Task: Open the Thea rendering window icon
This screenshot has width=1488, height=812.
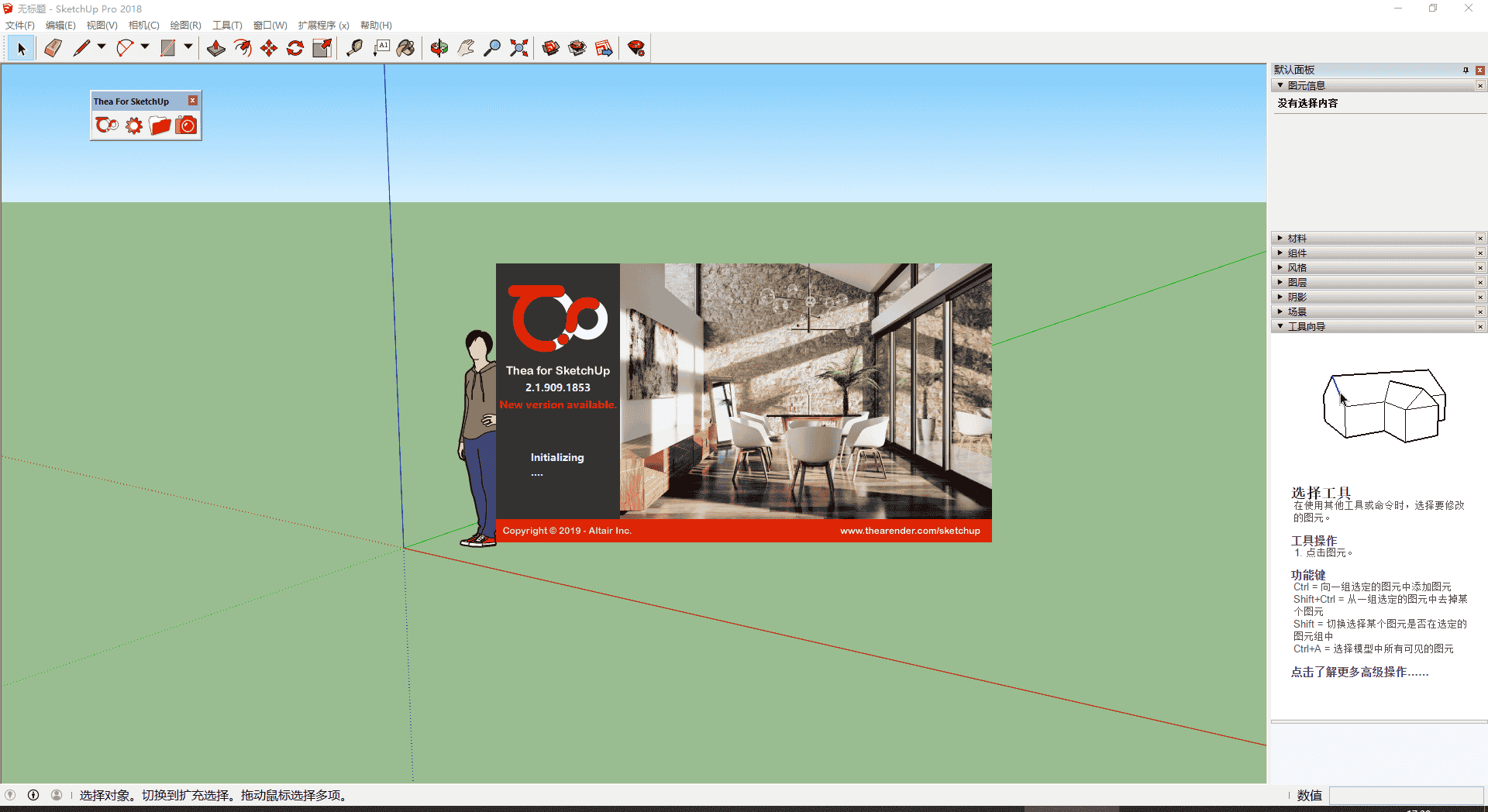Action: 107,125
